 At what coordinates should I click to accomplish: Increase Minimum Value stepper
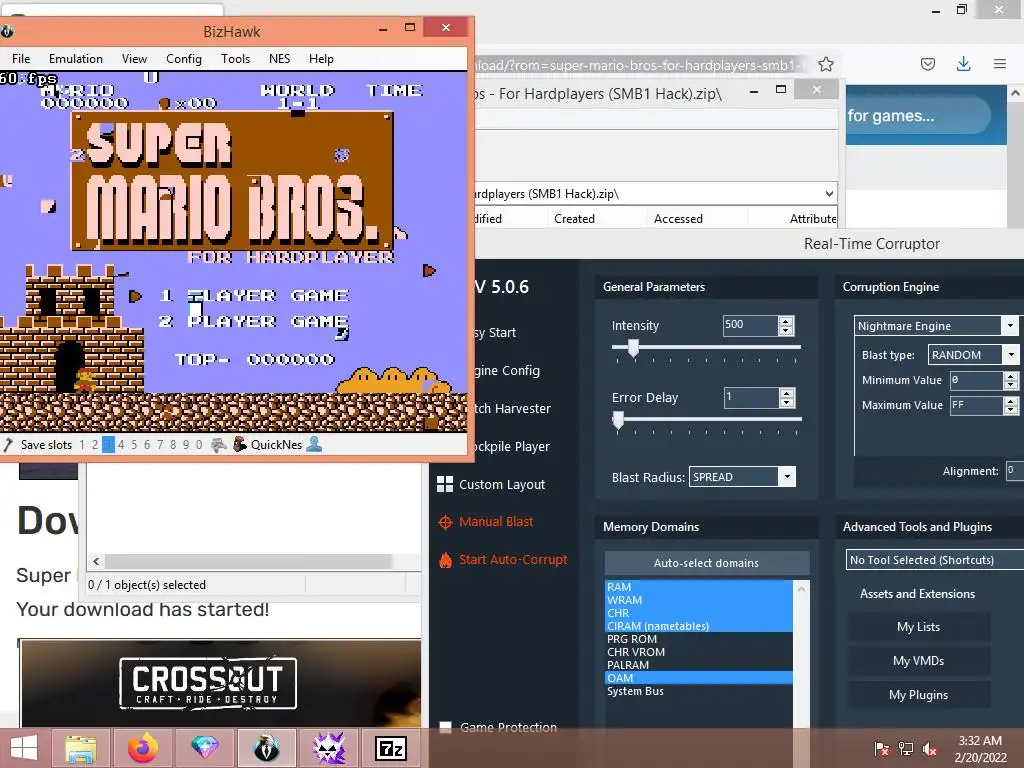pyautogui.click(x=1010, y=376)
